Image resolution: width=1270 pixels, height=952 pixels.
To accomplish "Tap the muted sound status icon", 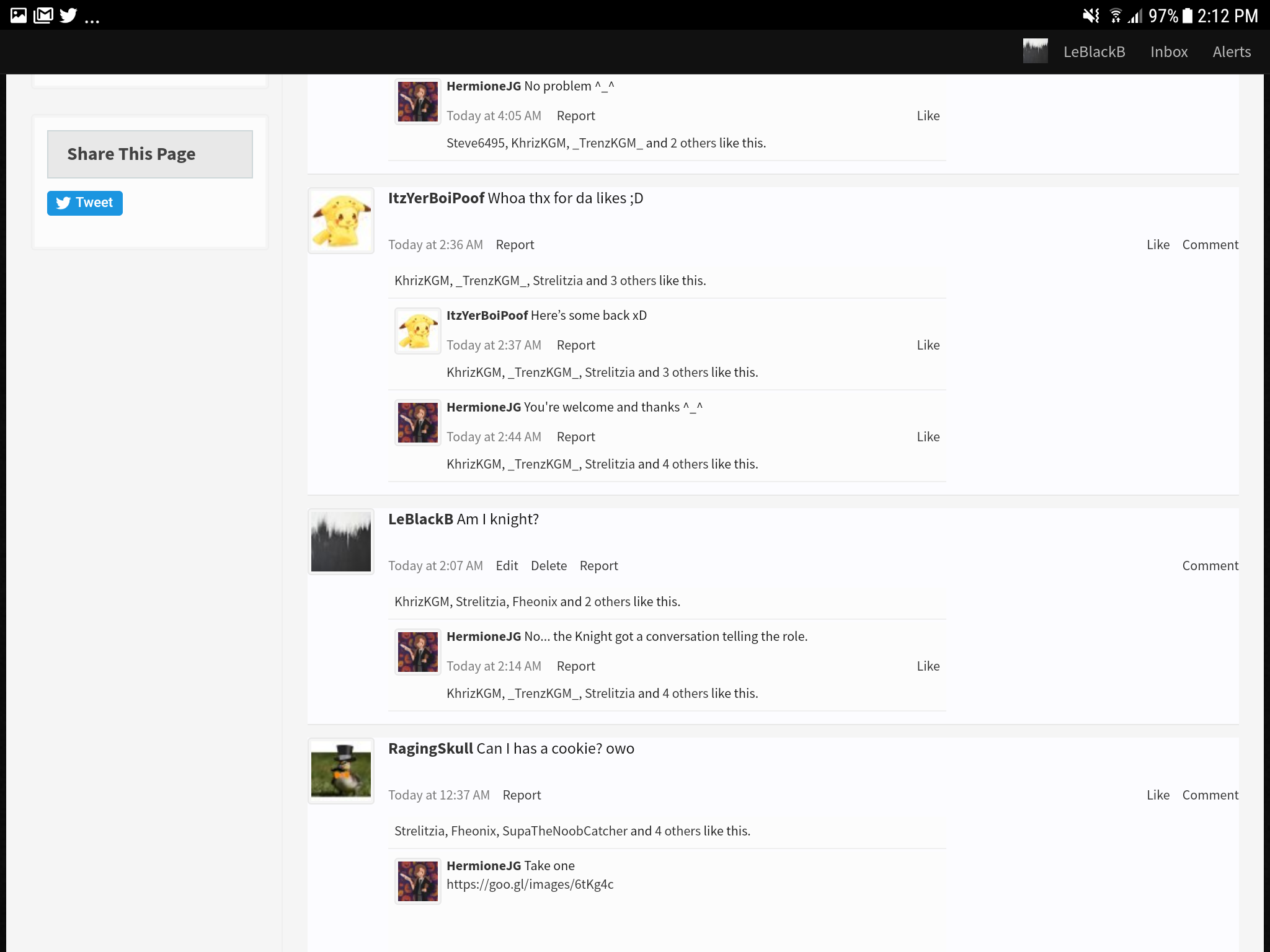I will (1091, 15).
